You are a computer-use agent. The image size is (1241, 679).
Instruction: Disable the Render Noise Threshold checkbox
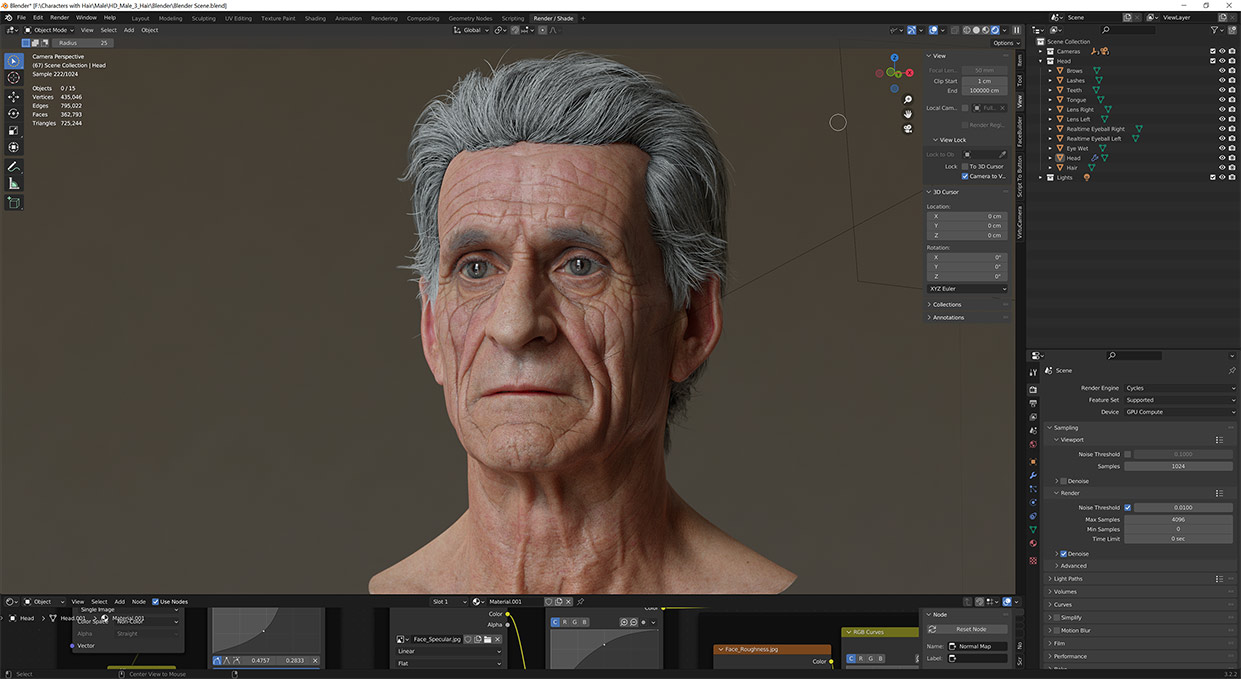point(1128,508)
